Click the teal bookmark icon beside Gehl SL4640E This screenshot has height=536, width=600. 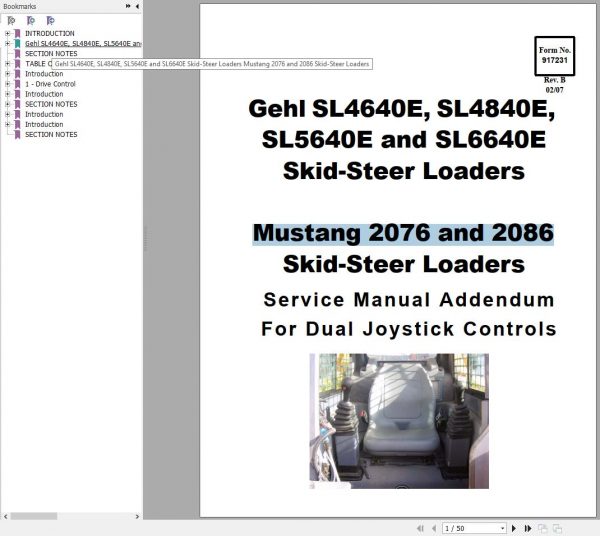[x=17, y=43]
